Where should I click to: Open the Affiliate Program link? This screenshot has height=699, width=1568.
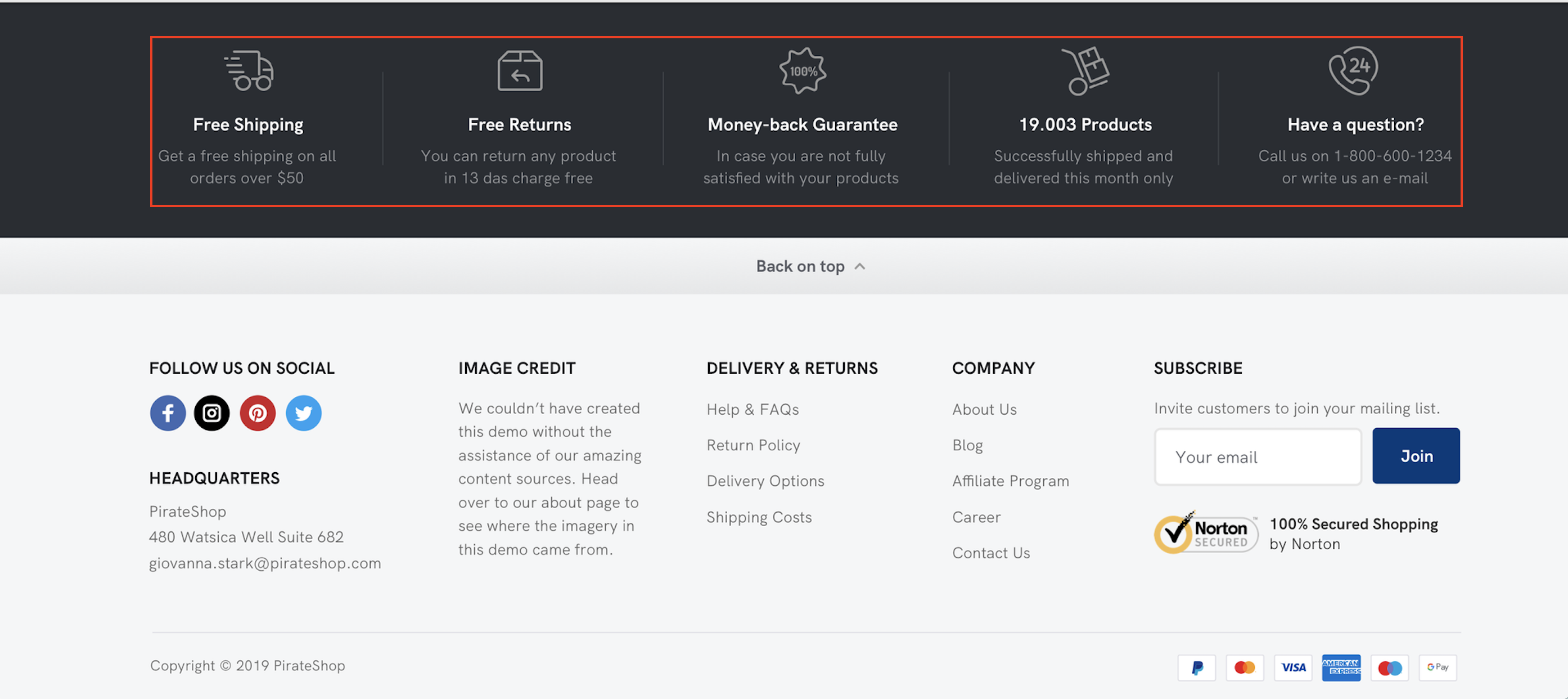click(1011, 481)
